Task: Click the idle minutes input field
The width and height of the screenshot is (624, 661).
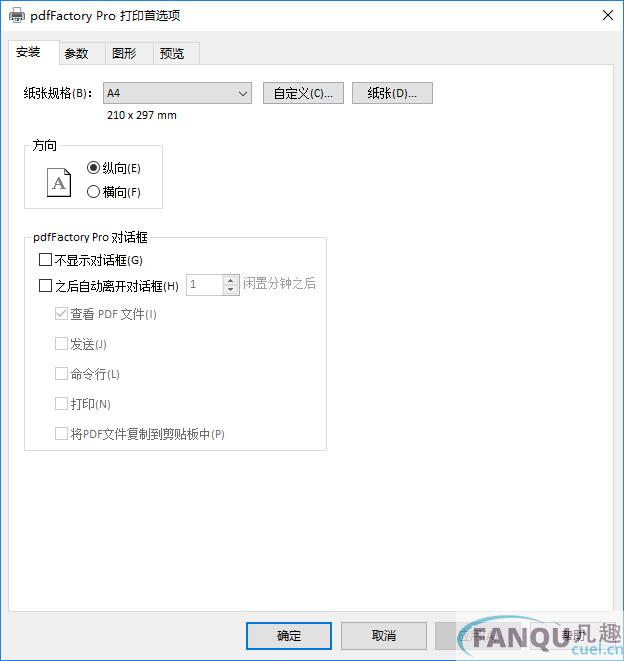Action: (205, 285)
